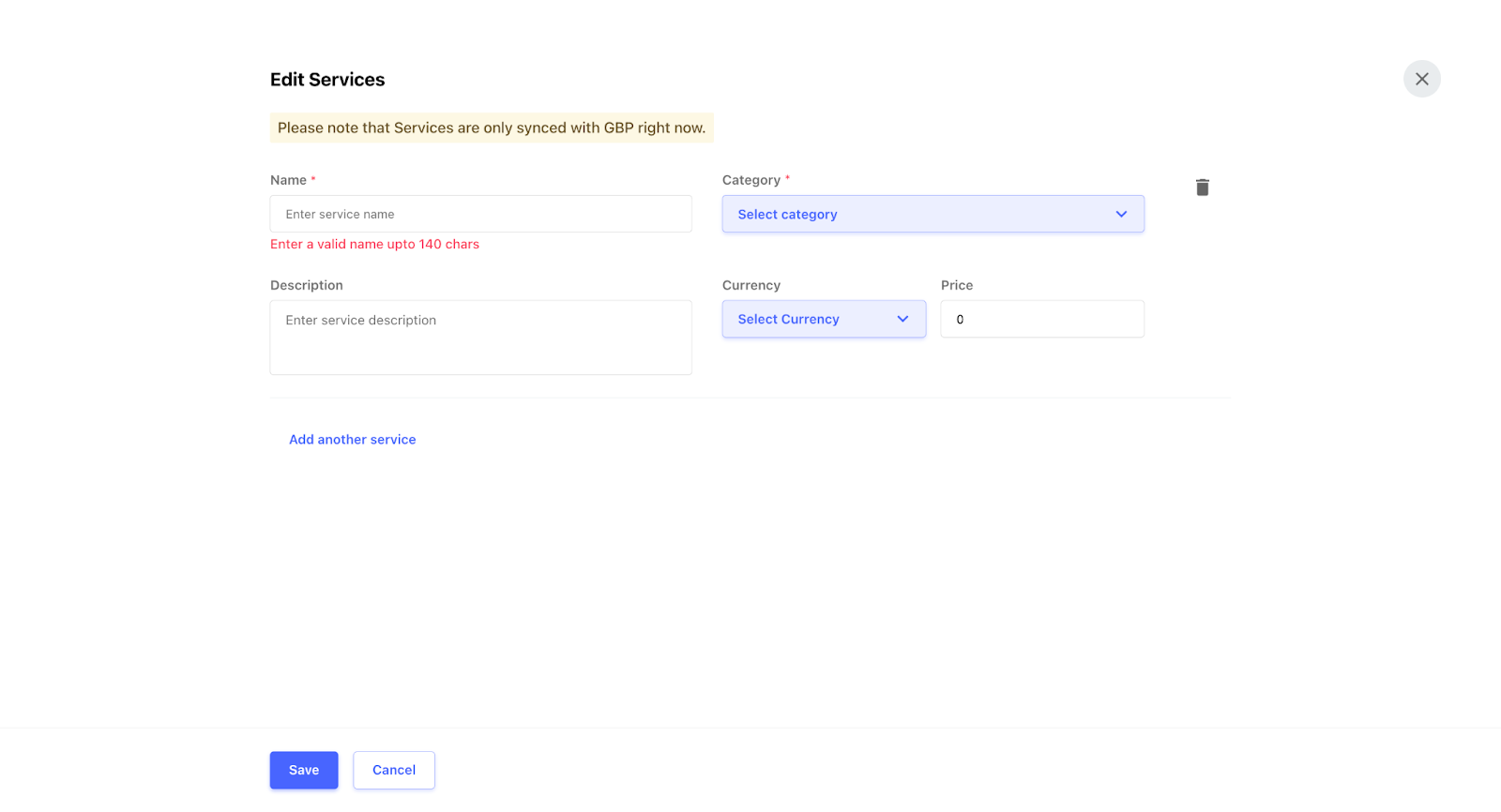Open the Select category dropdown
Image resolution: width=1501 pixels, height=812 pixels.
click(932, 214)
